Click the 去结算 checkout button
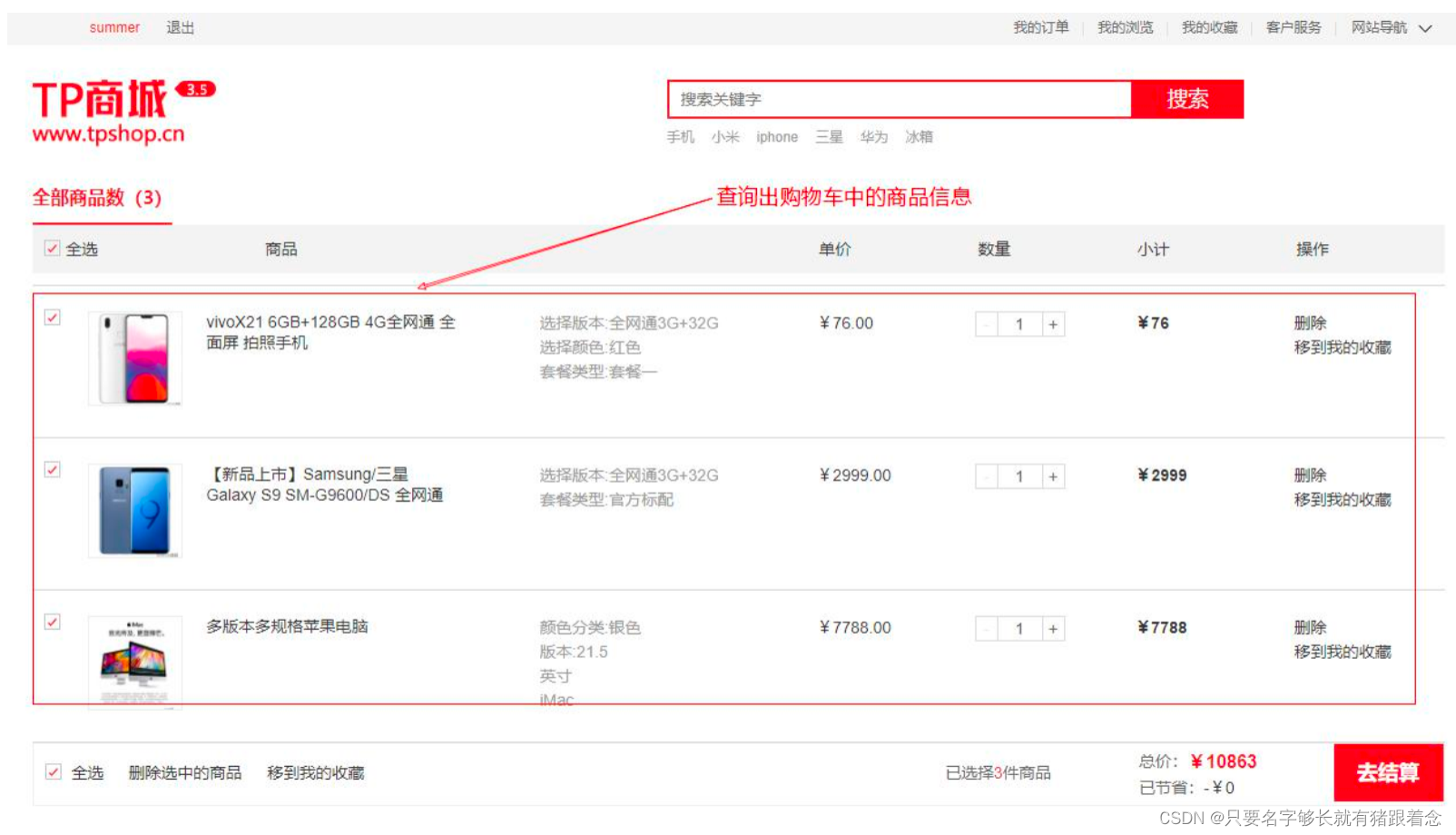Viewport: 1456px width, 835px height. tap(1388, 772)
